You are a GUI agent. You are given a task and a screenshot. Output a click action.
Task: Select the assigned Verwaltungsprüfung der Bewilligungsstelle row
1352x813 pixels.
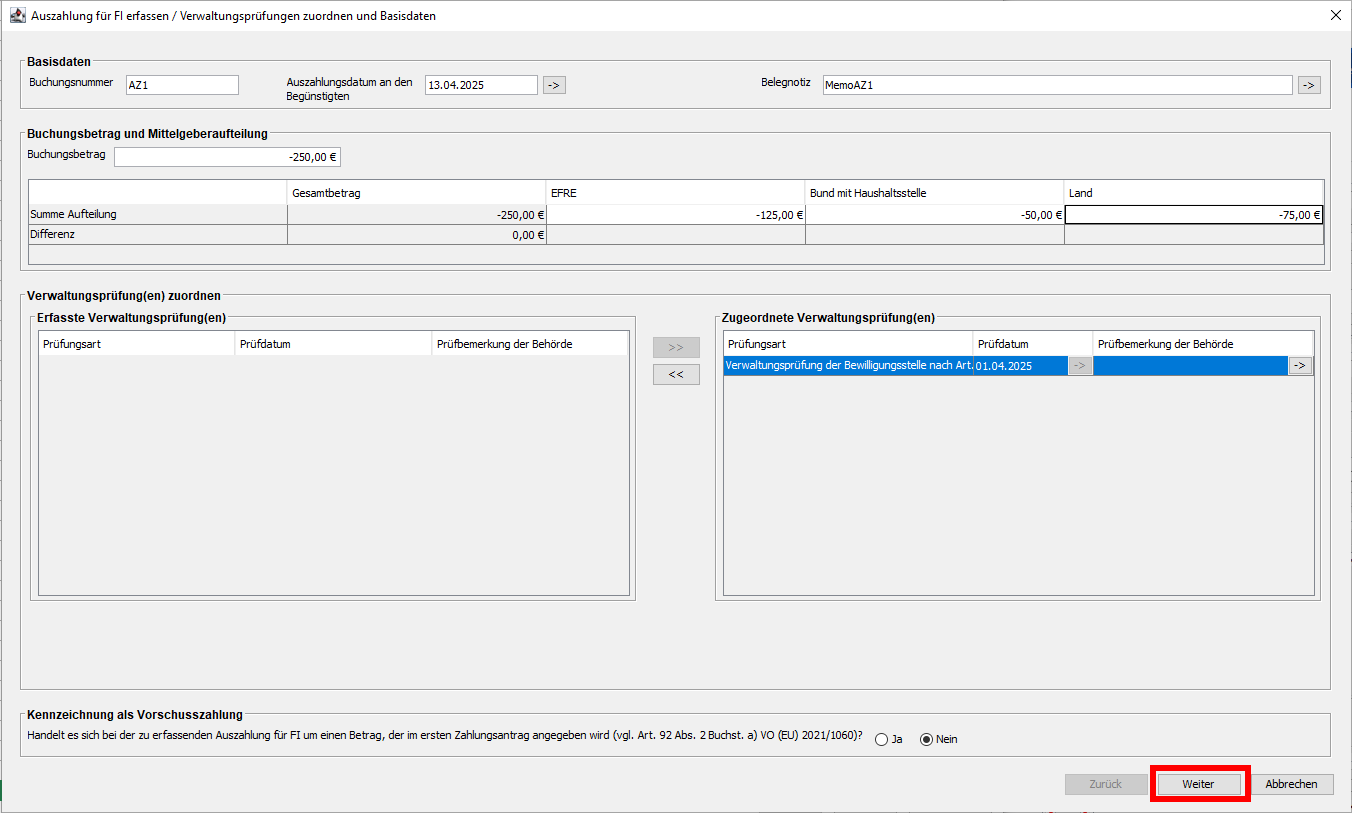848,366
